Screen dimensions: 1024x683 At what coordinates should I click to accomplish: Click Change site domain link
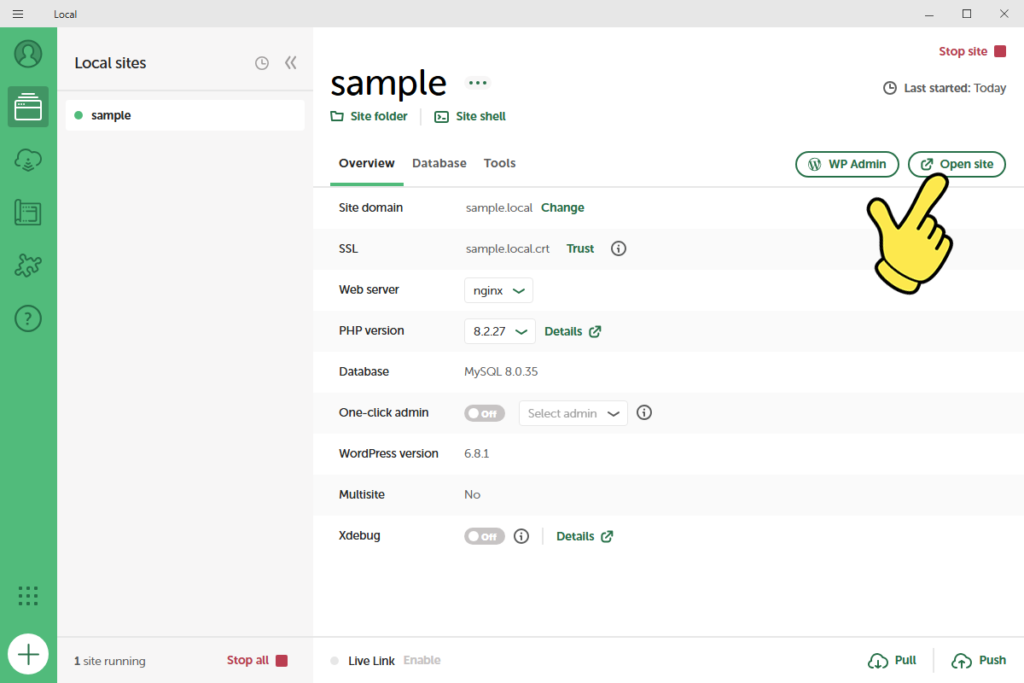coord(562,208)
